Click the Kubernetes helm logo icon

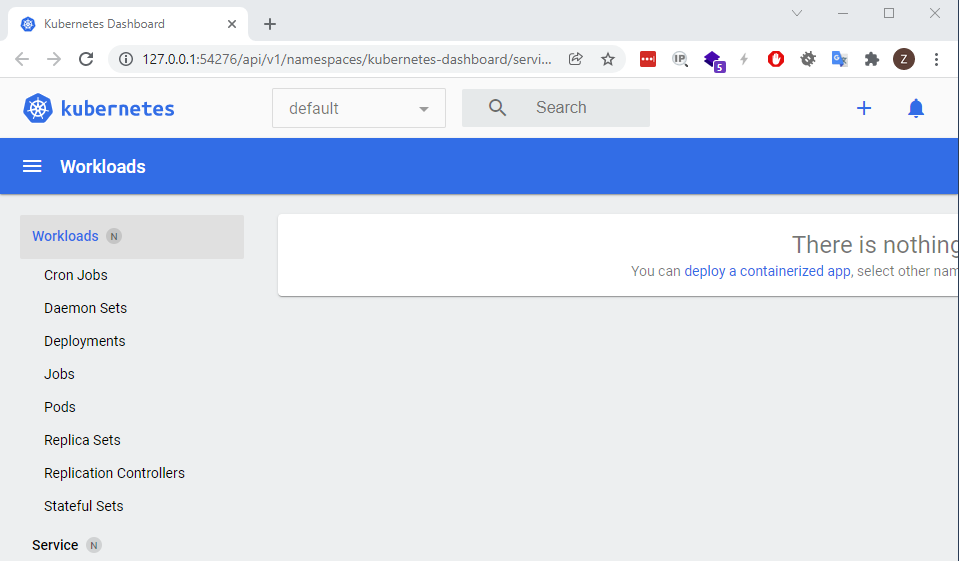tap(38, 108)
